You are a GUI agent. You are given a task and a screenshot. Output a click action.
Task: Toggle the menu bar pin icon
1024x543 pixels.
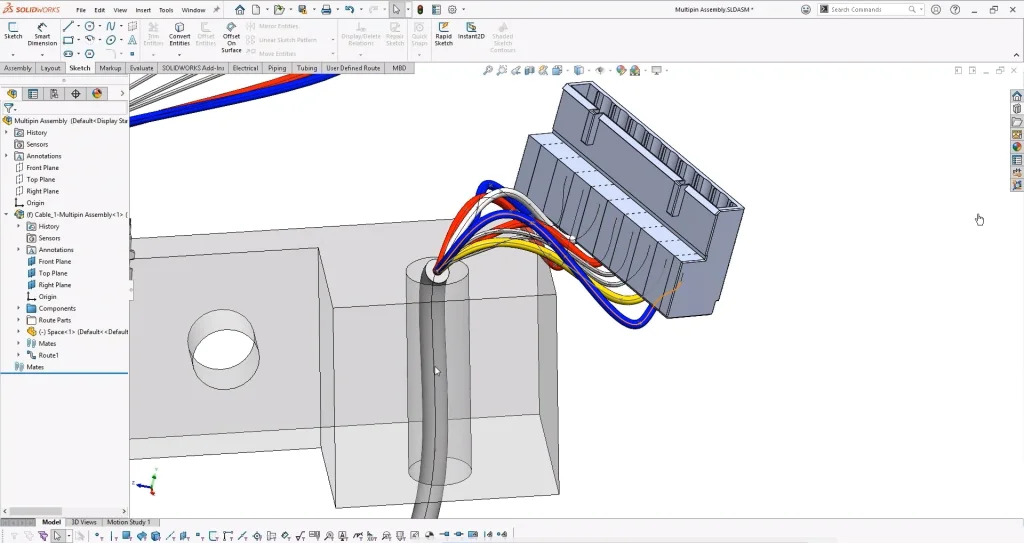217,10
